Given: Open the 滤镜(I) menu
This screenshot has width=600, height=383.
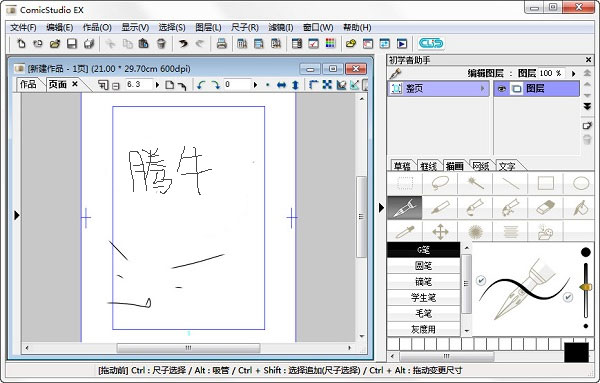Looking at the screenshot, I should (280, 28).
